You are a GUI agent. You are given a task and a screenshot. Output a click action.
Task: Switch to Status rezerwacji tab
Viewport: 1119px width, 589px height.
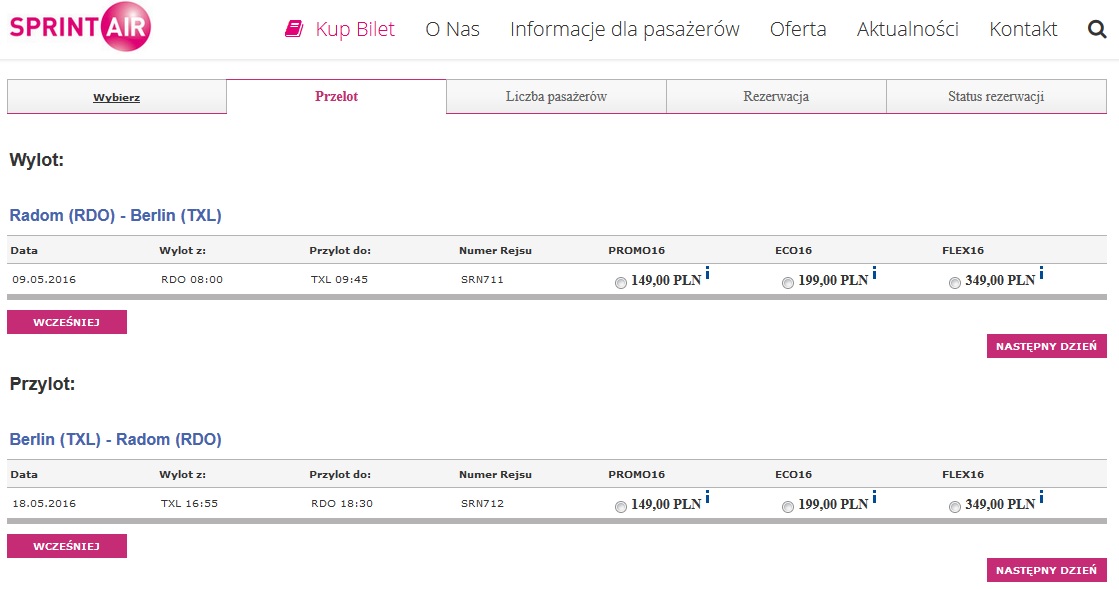tap(996, 96)
